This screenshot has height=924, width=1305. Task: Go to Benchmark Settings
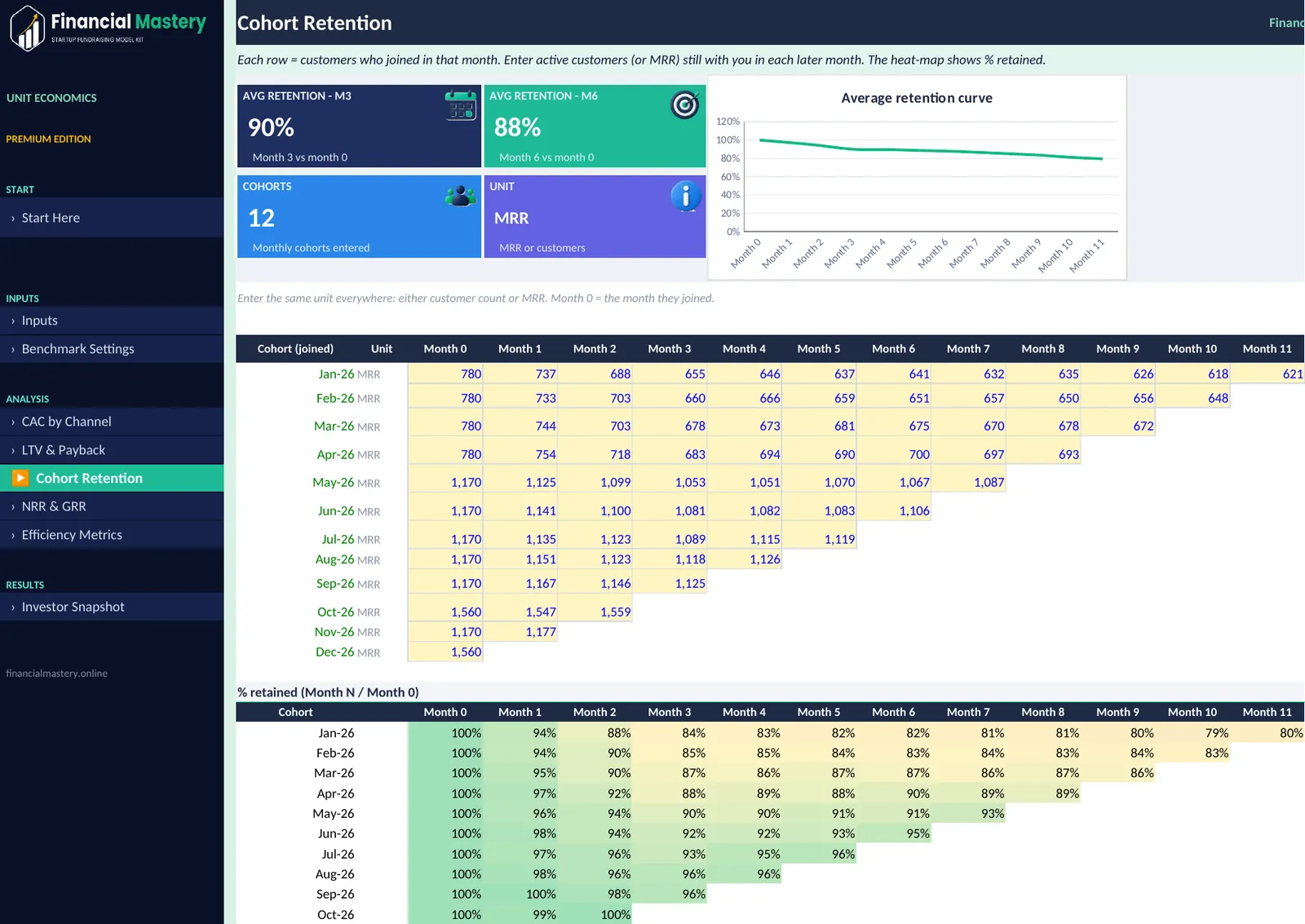[x=112, y=349]
